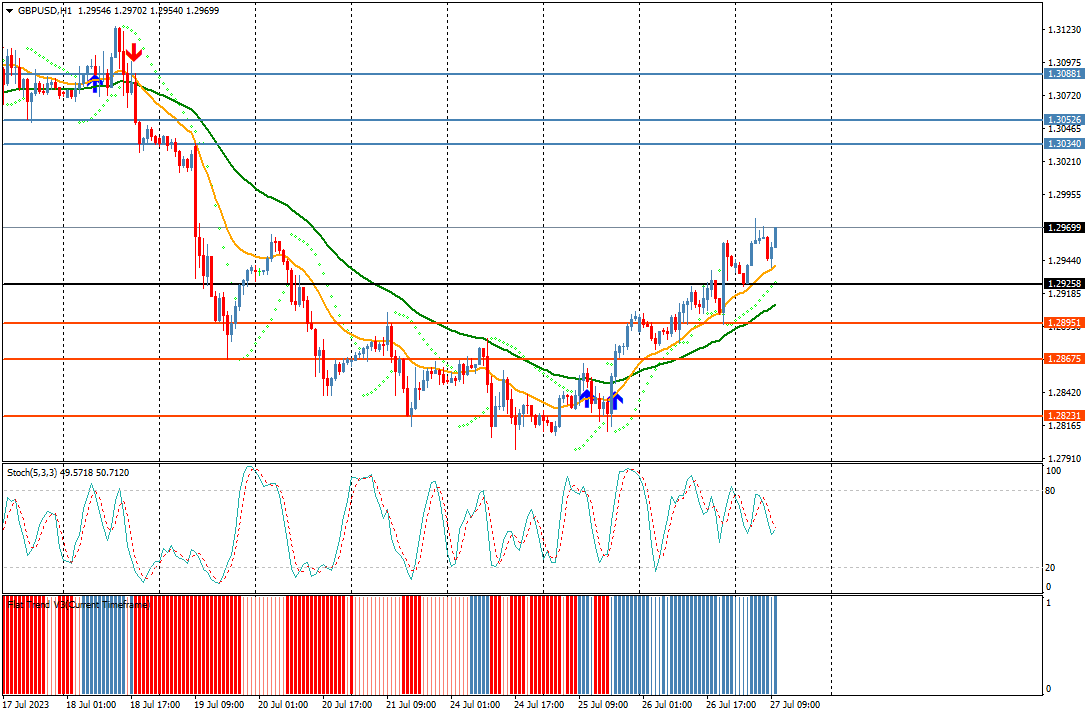
Task: Click the Stochastic scale value 80
Action: point(1051,491)
